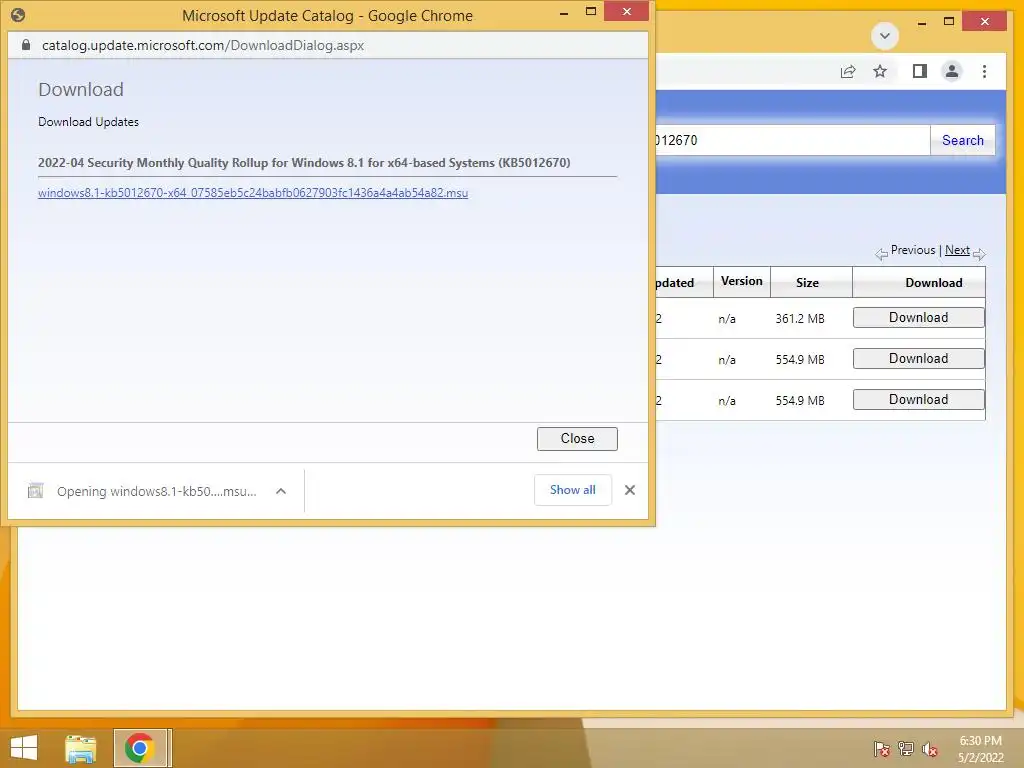Open the windows8.1-kb5012670-x64 .msu download link
The height and width of the screenshot is (768, 1024).
pyautogui.click(x=253, y=193)
